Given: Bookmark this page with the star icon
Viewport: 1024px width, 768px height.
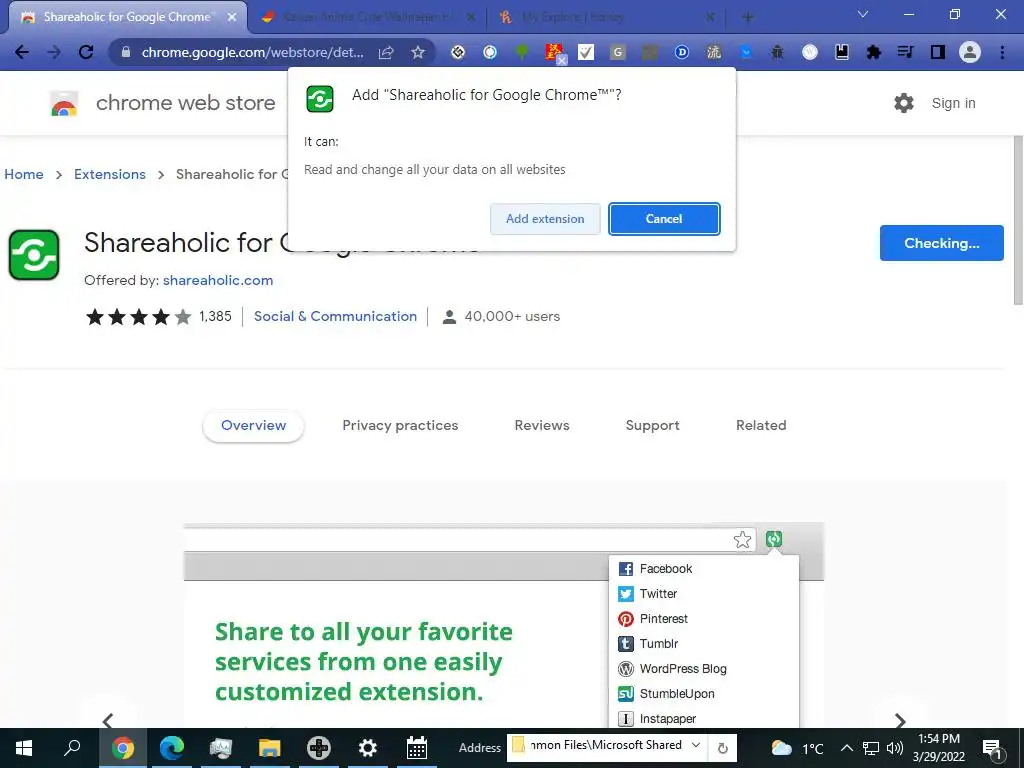Looking at the screenshot, I should tap(418, 52).
